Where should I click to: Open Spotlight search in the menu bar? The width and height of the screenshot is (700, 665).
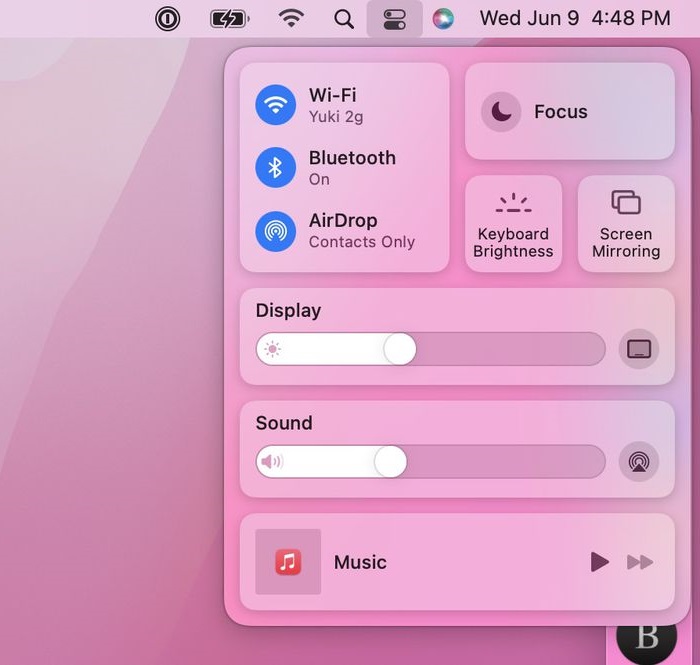tap(344, 19)
